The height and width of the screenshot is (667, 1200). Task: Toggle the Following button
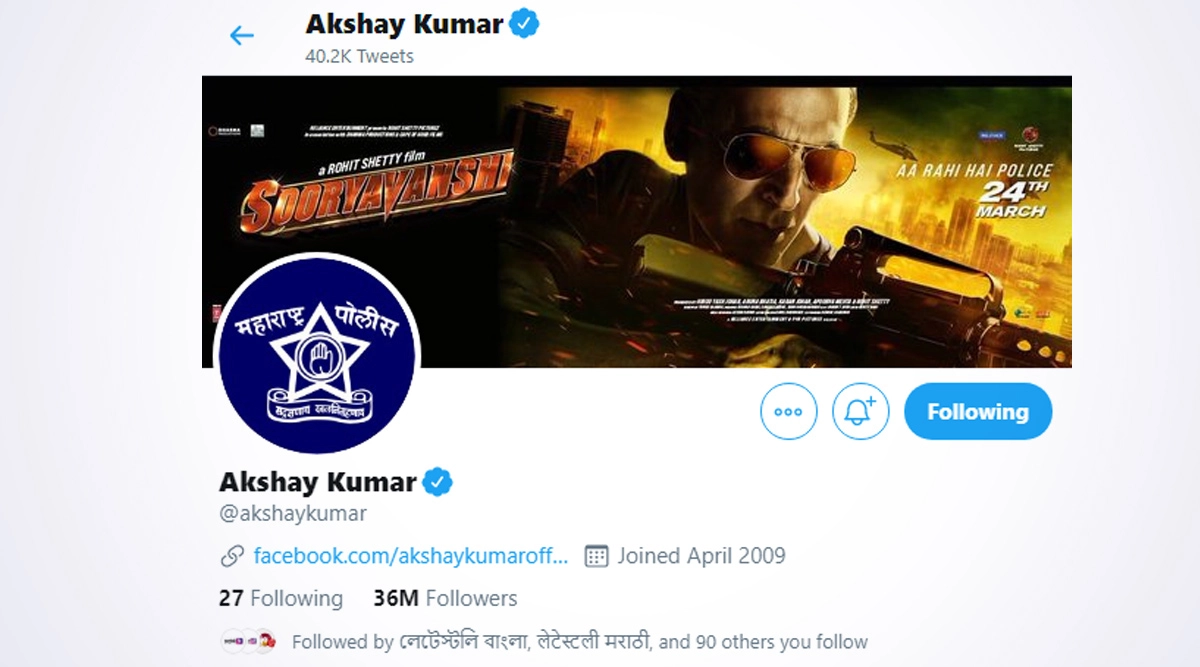(x=977, y=411)
